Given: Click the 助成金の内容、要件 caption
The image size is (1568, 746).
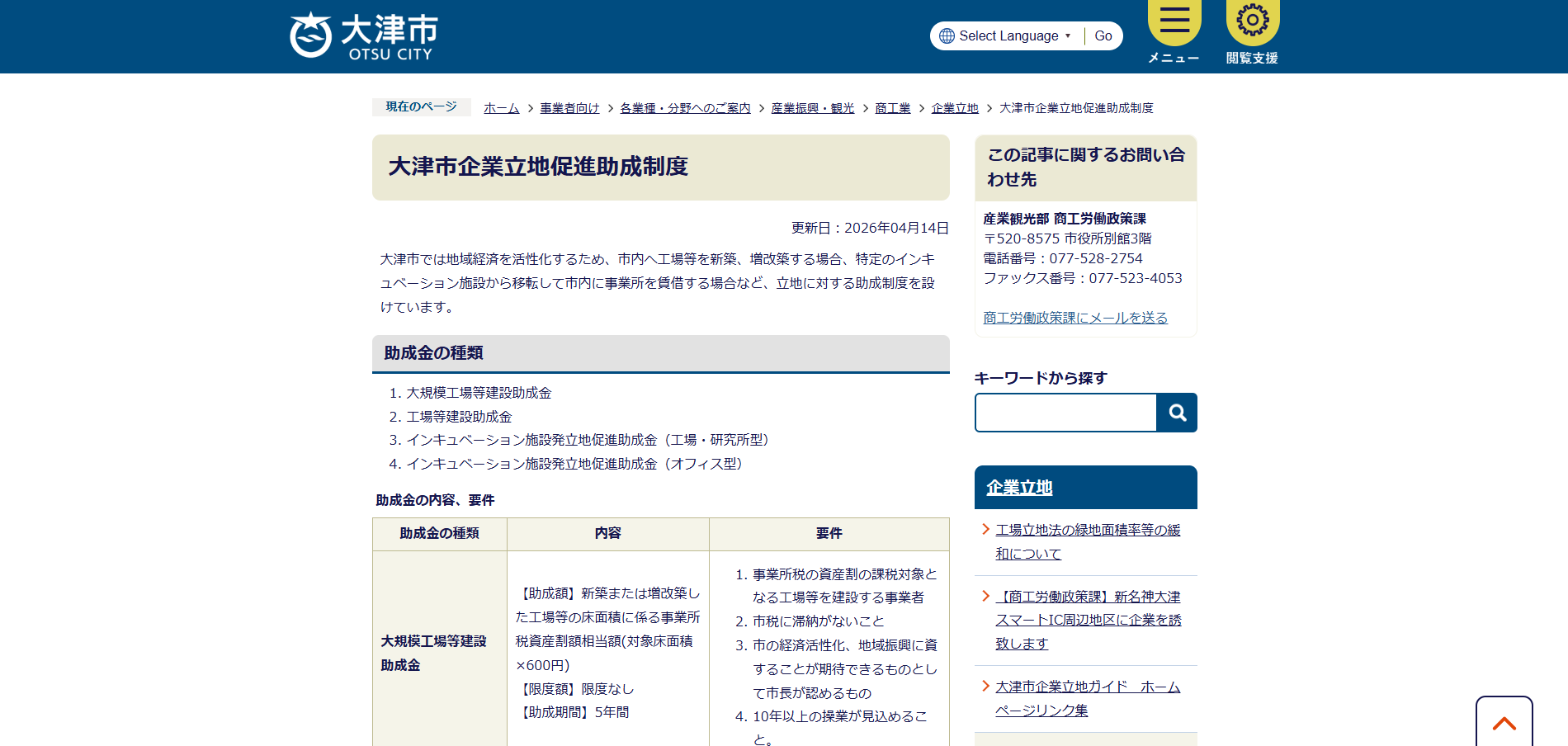Looking at the screenshot, I should click(x=436, y=500).
